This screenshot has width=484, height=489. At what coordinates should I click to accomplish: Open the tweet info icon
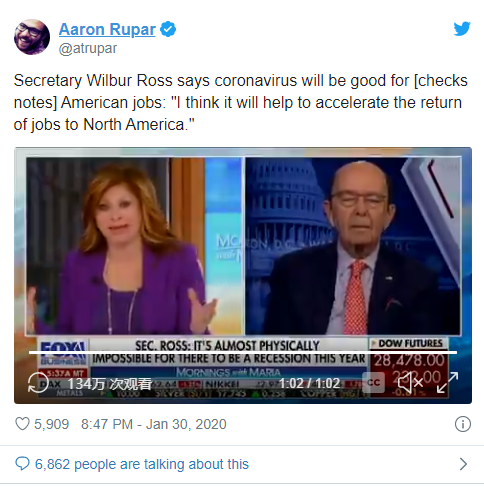[463, 424]
